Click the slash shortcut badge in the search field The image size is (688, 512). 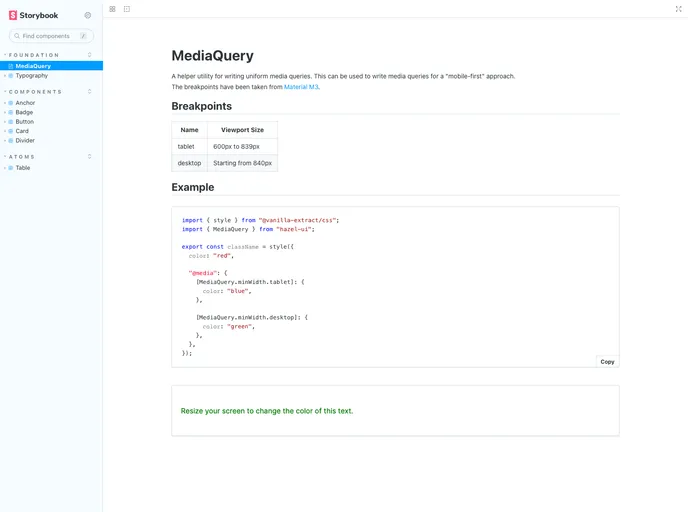pos(83,36)
